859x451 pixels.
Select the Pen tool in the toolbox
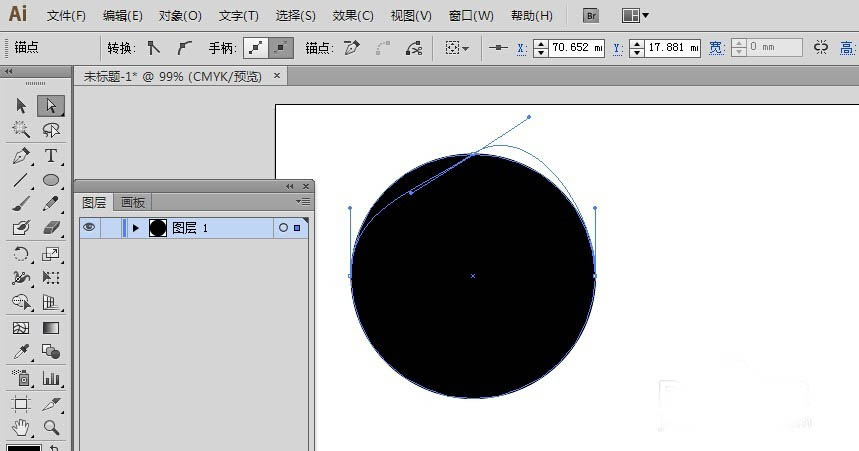21,156
